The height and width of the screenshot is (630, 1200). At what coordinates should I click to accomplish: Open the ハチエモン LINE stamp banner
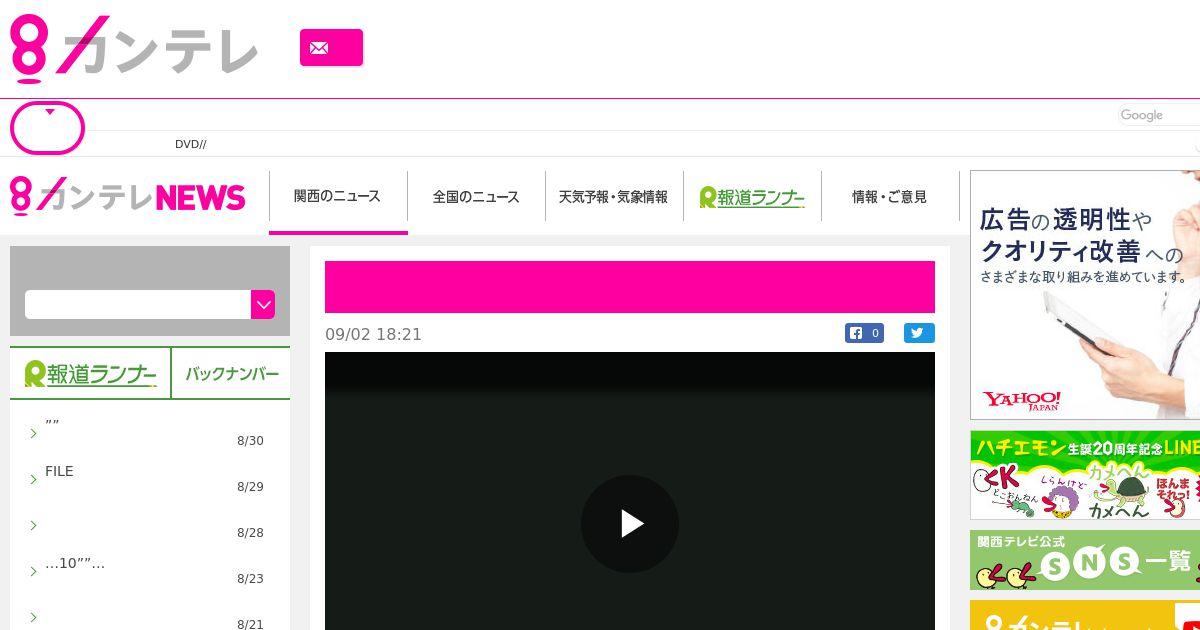(1085, 475)
